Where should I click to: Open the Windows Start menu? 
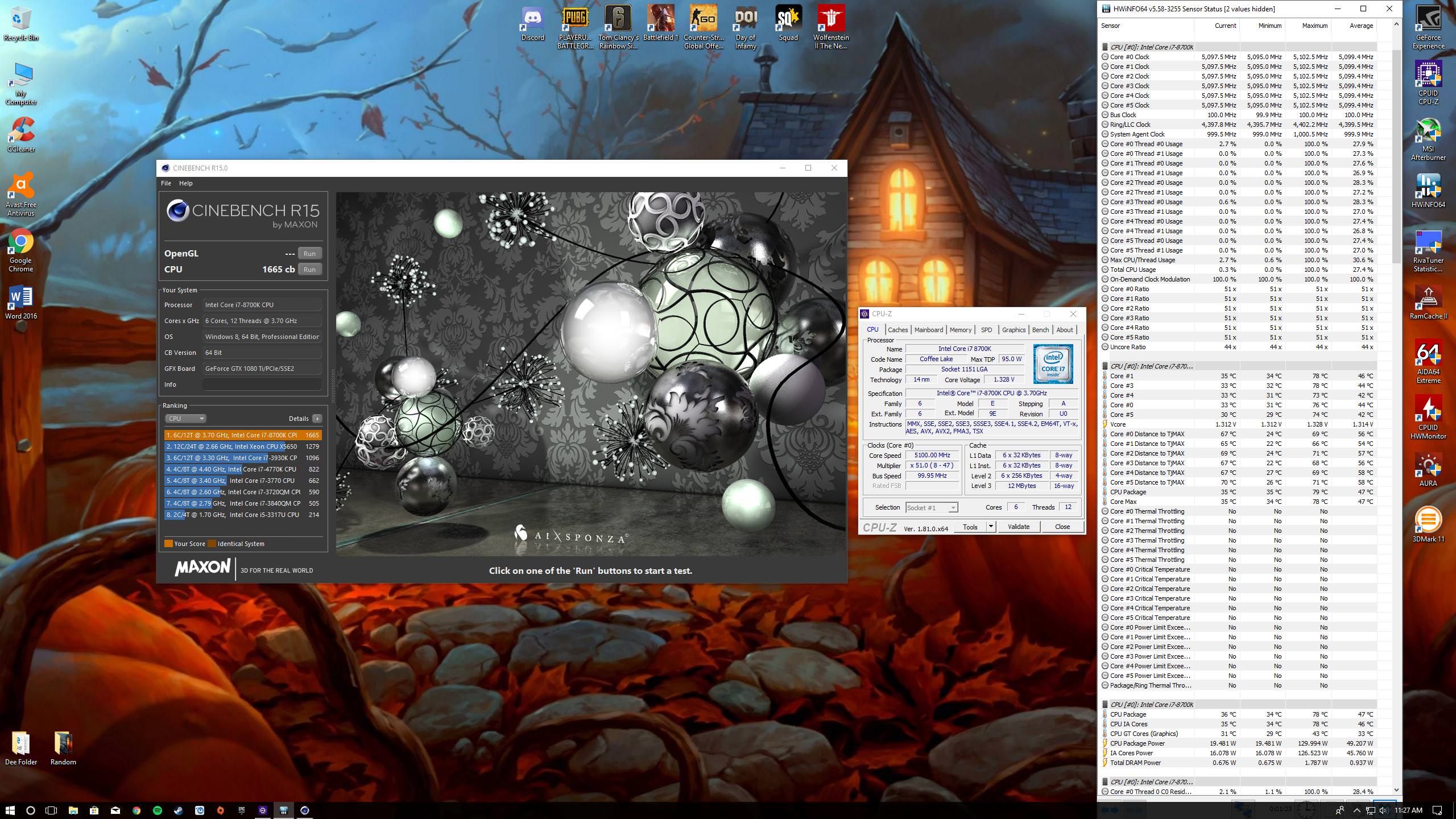(x=10, y=810)
